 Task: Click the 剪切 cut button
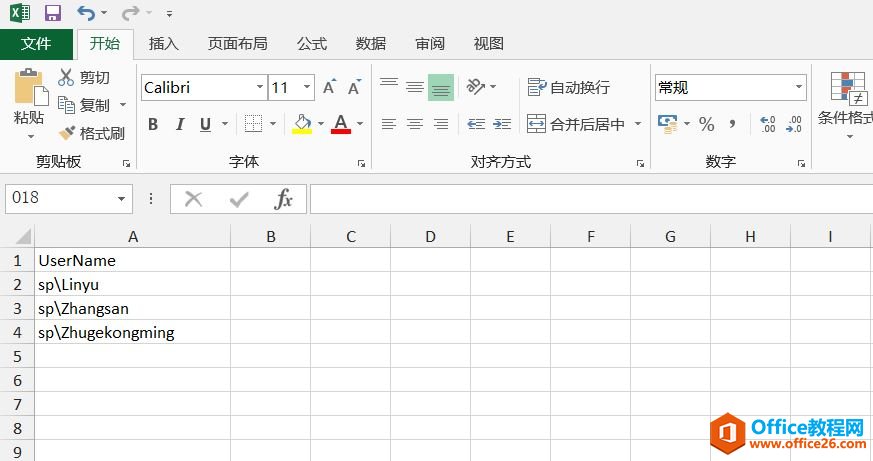point(84,77)
